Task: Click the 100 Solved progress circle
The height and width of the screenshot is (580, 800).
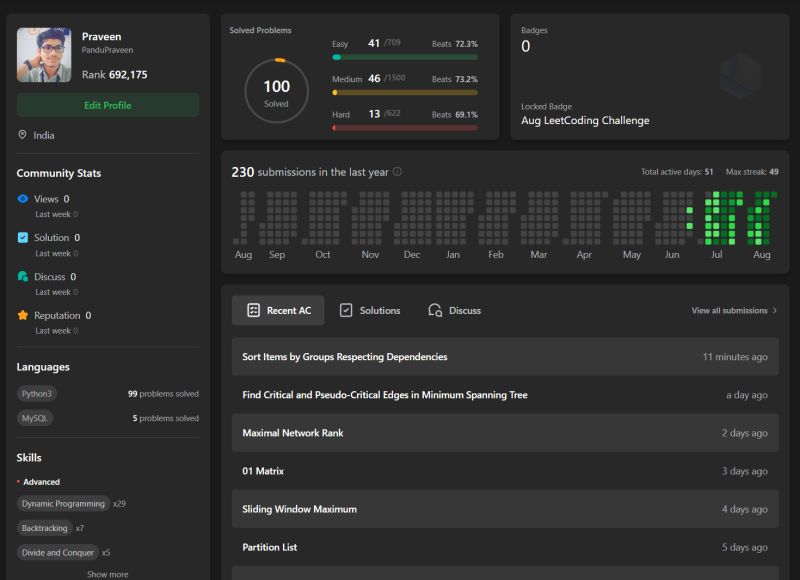Action: [x=277, y=91]
